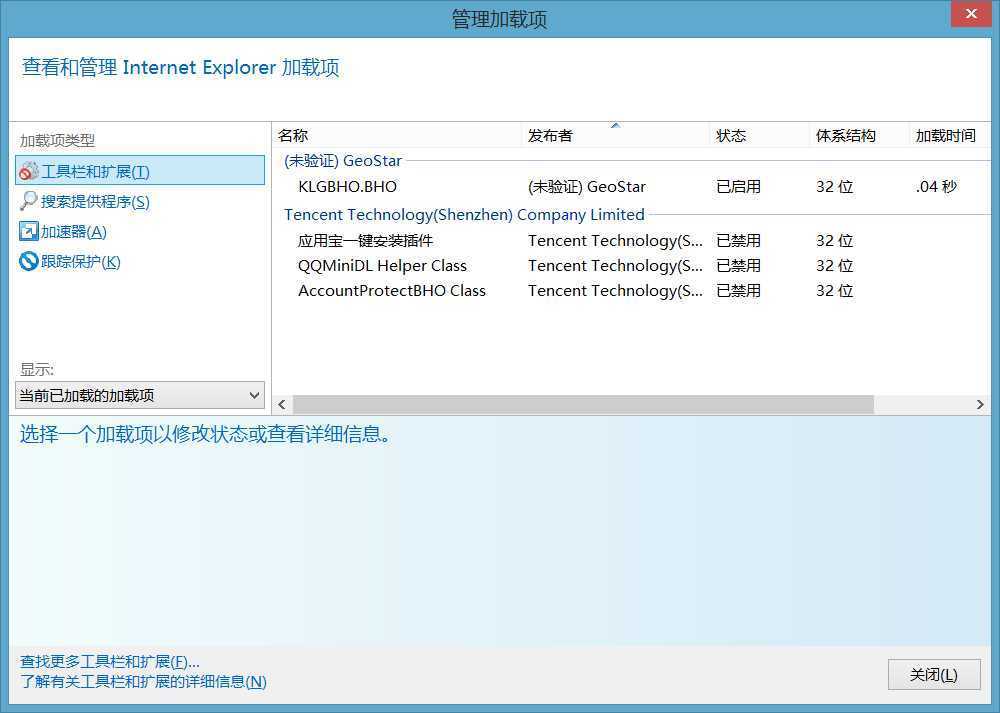1000x713 pixels.
Task: Select the KLGBHO.BHO add-on row
Action: coord(631,187)
